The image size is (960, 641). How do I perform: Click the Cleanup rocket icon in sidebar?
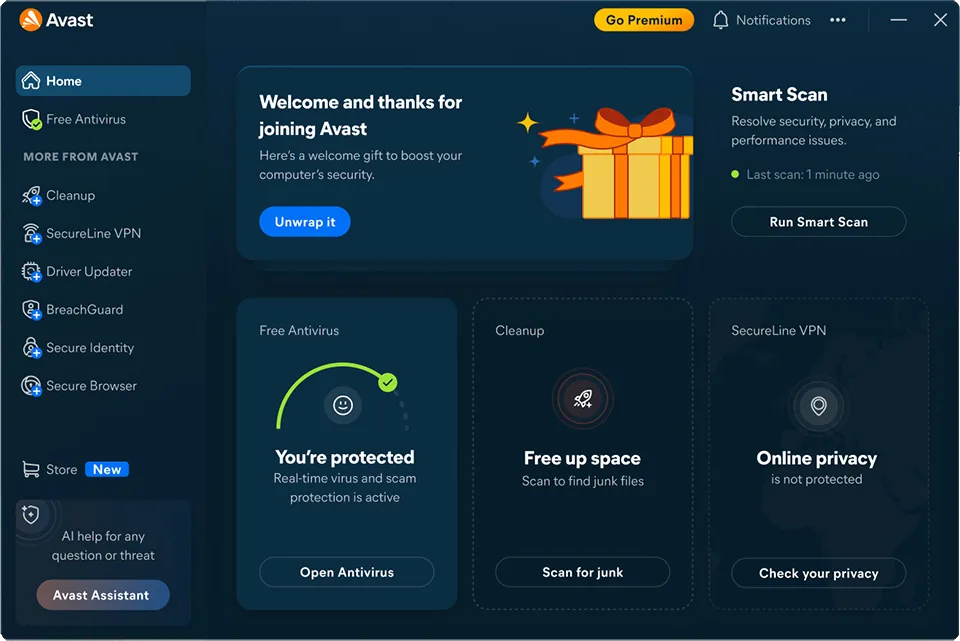click(x=31, y=196)
